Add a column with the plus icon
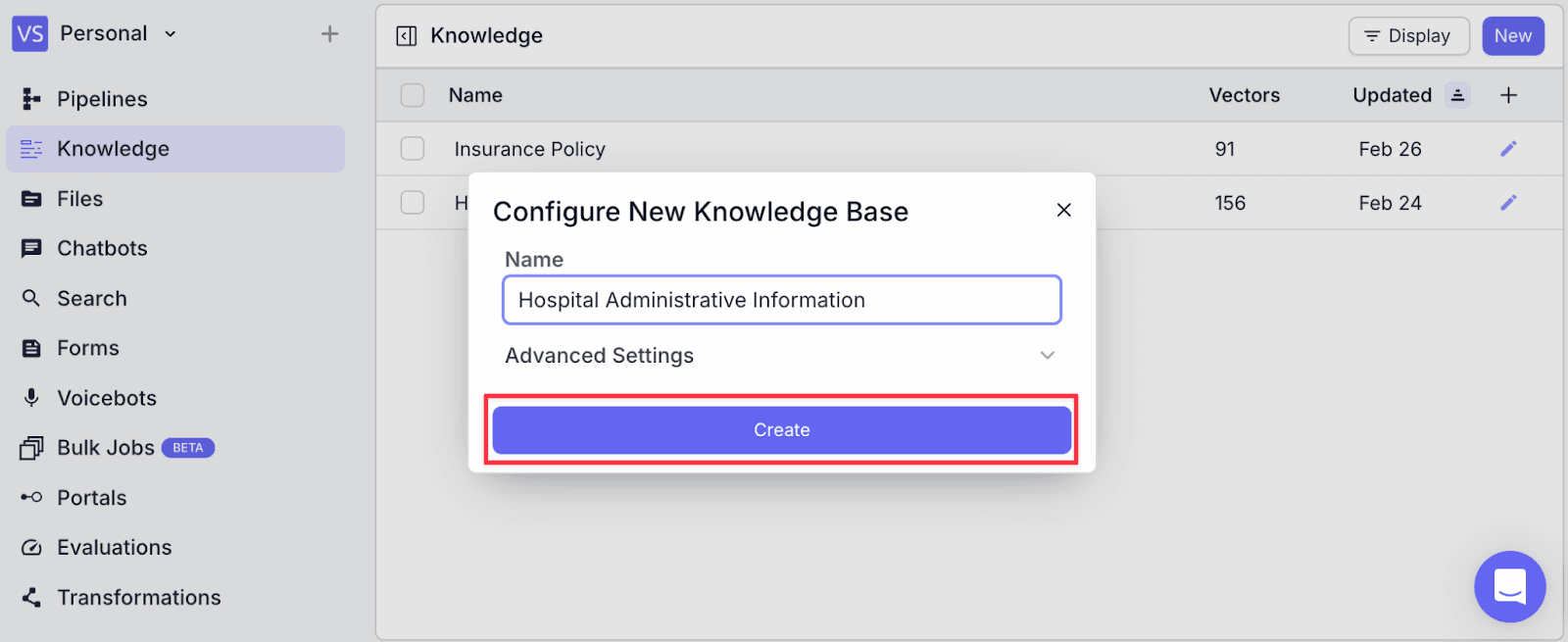 click(x=1508, y=95)
